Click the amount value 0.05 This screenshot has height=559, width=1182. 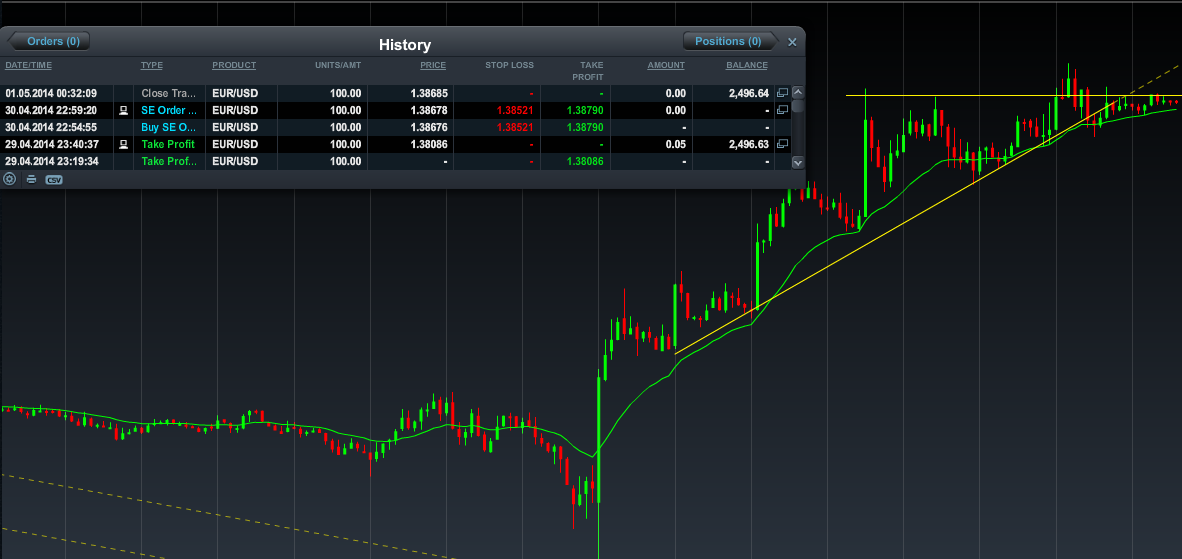point(676,144)
